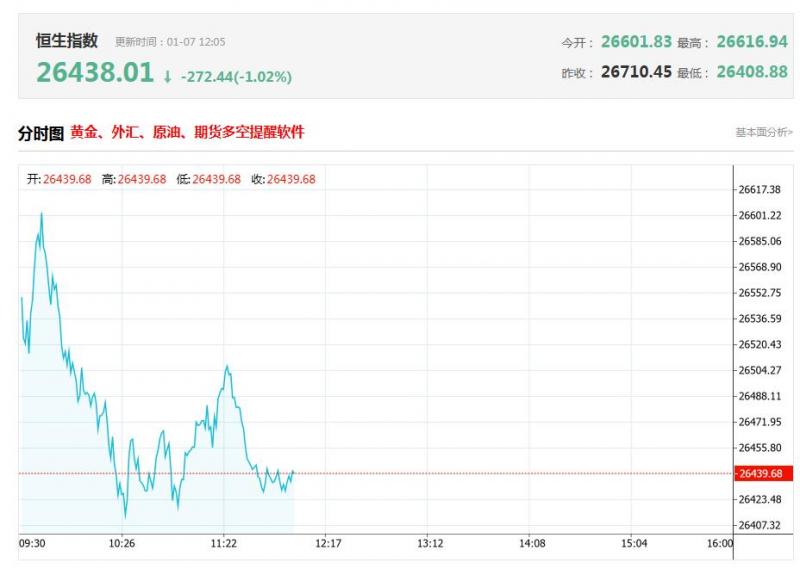The height and width of the screenshot is (575, 800).
Task: Open the 基本面分析 link
Action: coord(763,133)
